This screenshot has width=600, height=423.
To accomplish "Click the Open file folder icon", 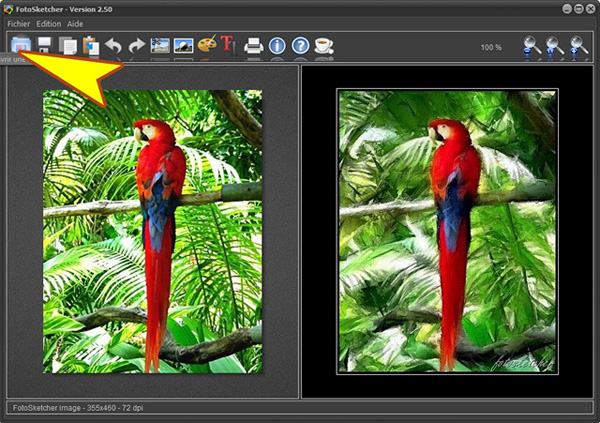I will [x=21, y=45].
